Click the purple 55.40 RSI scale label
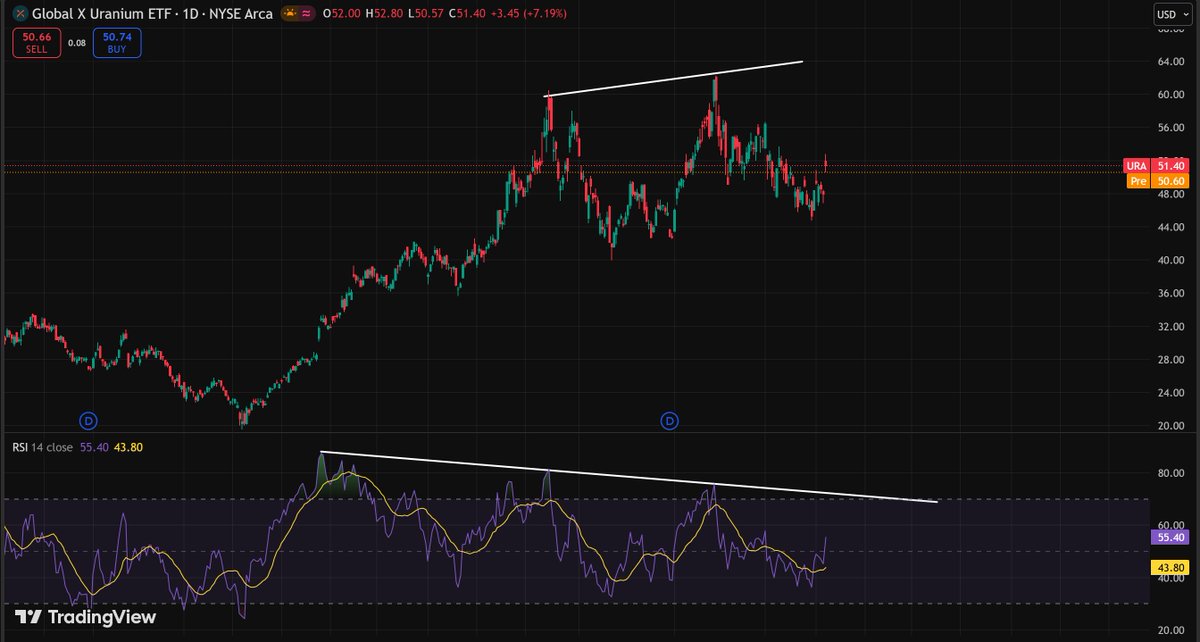The height and width of the screenshot is (642, 1200). point(1170,537)
